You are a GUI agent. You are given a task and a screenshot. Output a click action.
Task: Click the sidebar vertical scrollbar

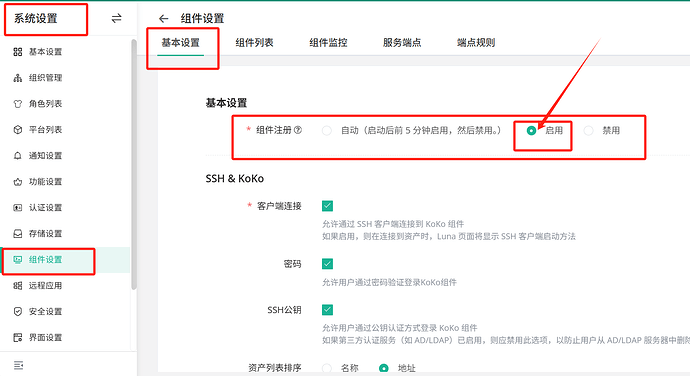134,164
